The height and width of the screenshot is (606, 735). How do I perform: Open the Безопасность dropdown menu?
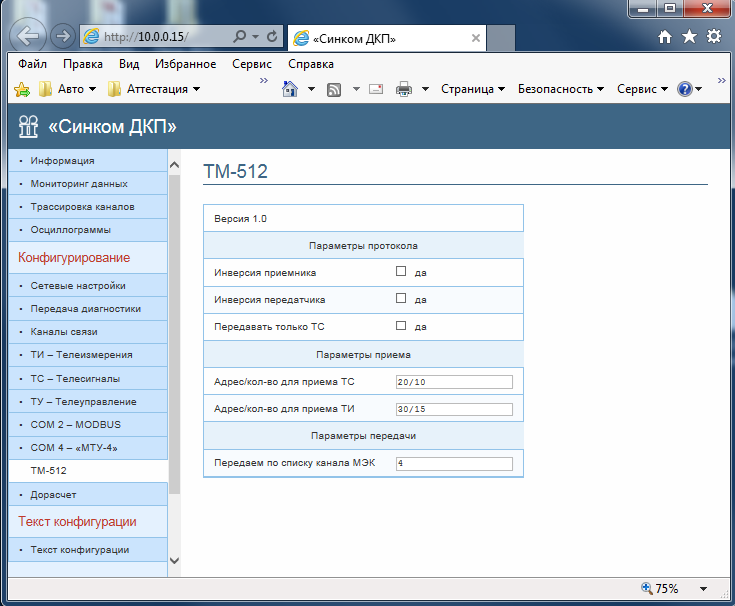pos(560,89)
